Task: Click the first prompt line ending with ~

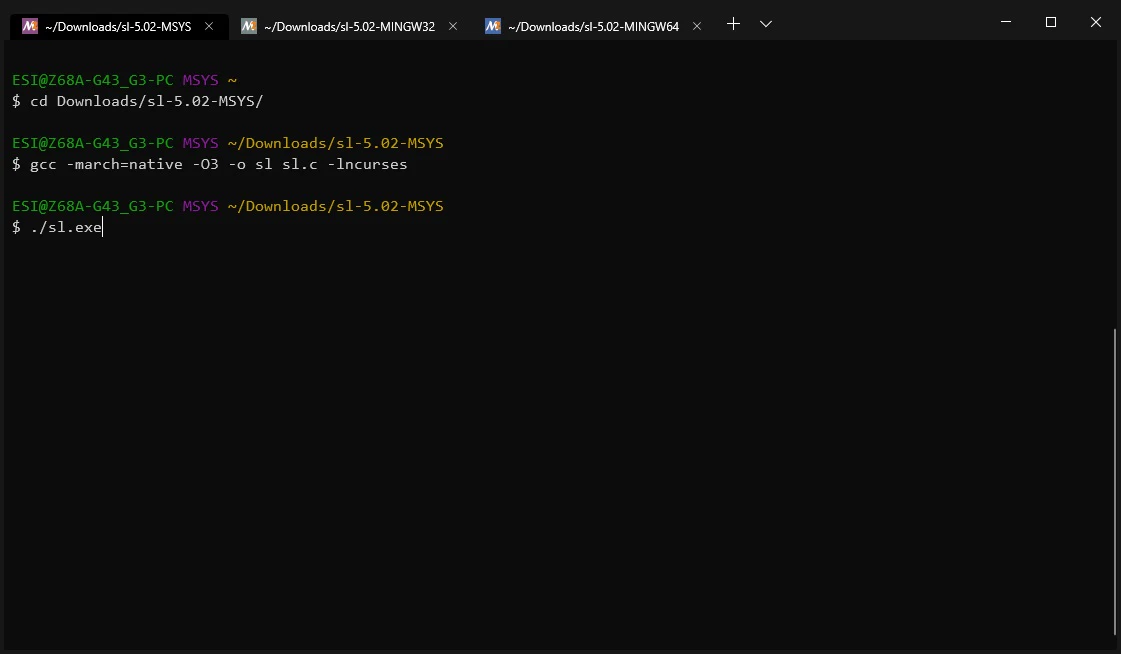Action: [124, 80]
